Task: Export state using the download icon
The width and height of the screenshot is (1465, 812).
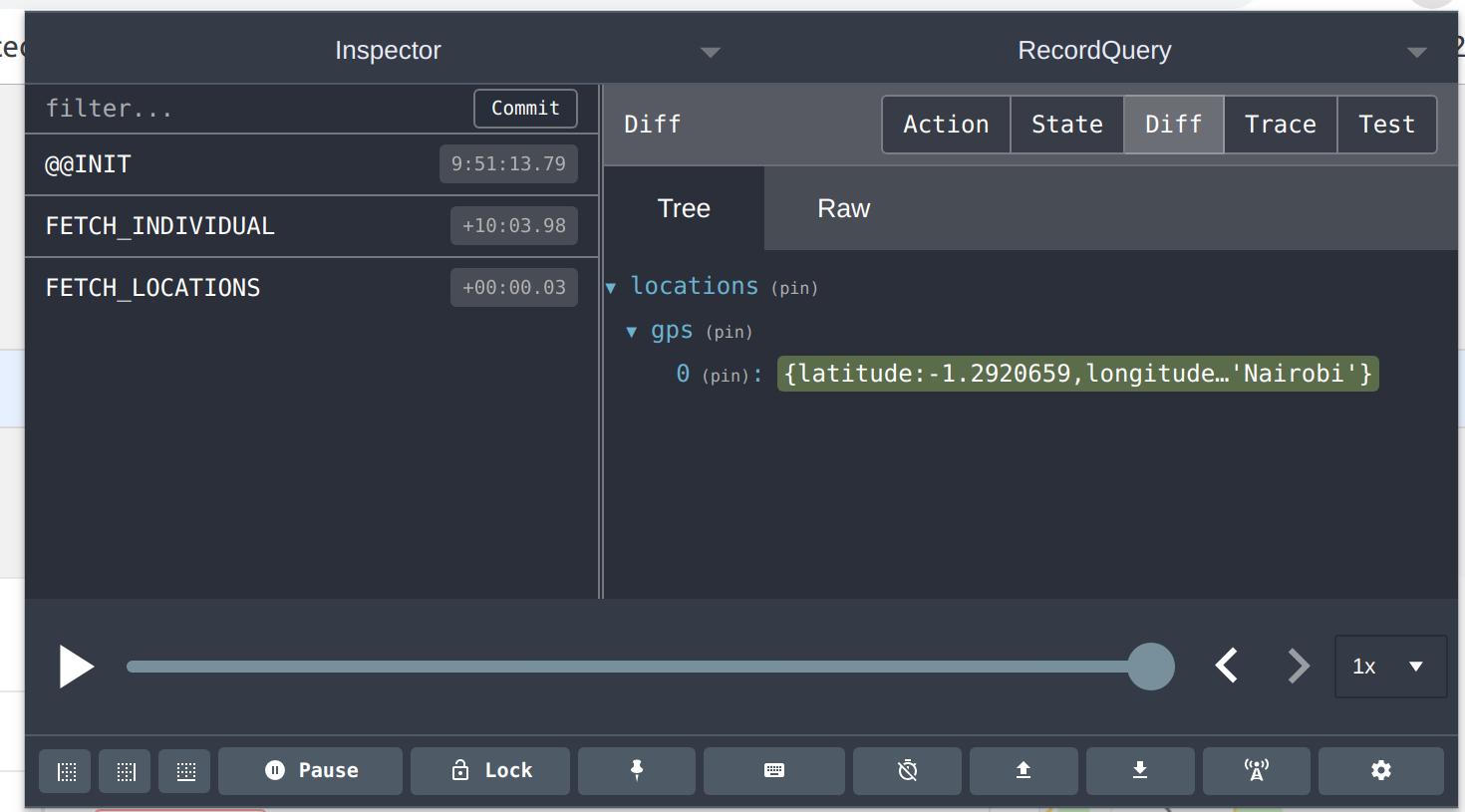Action: (x=1139, y=770)
